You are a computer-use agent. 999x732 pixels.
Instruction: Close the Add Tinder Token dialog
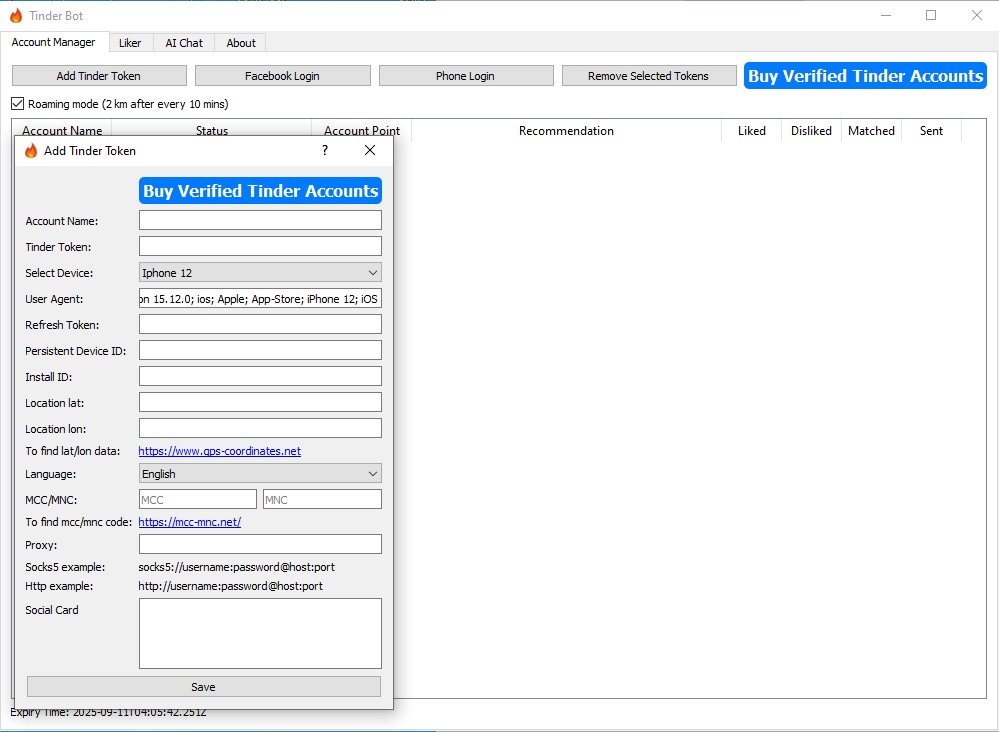coord(370,150)
